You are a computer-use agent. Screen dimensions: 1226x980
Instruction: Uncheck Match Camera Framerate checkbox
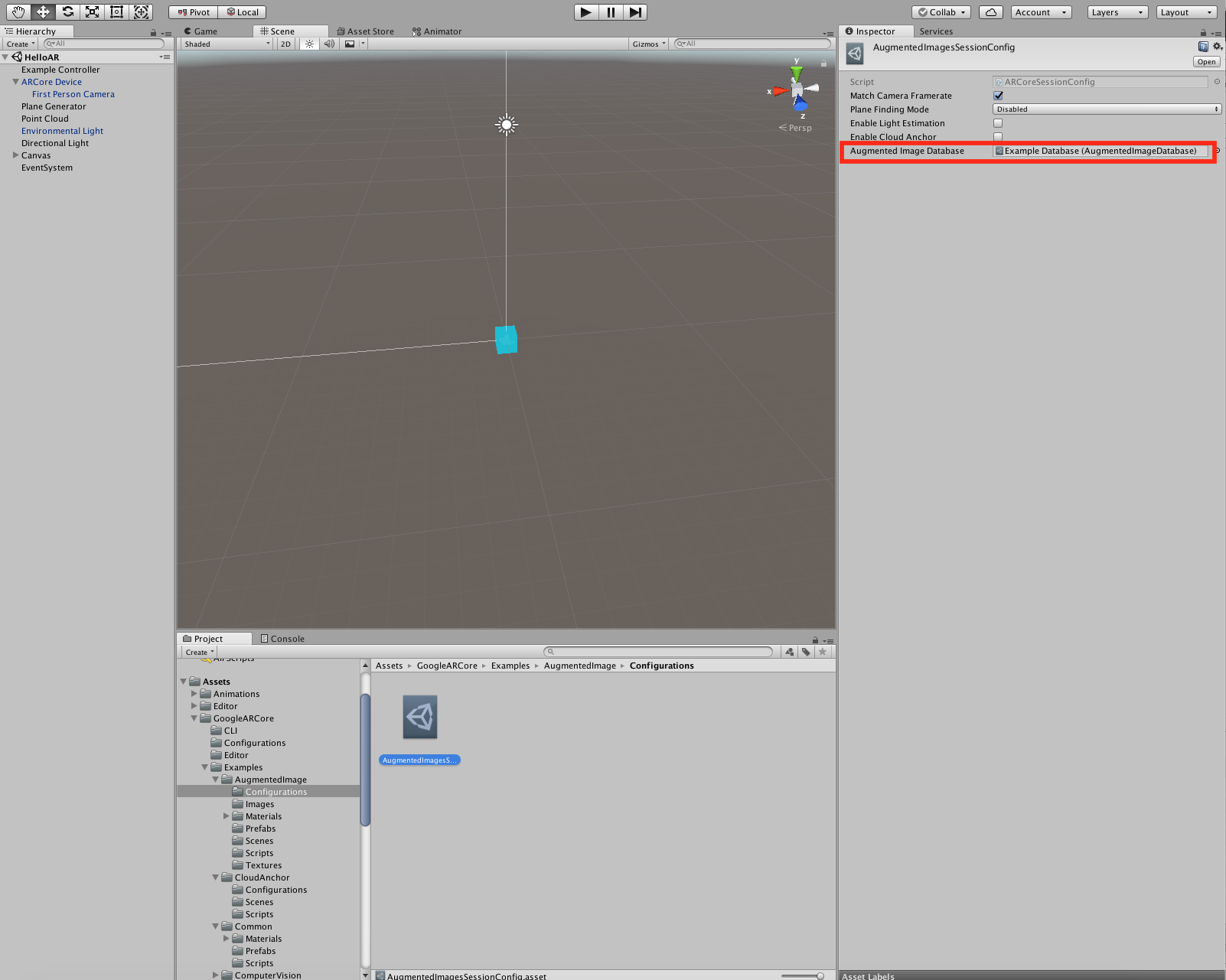click(x=998, y=96)
